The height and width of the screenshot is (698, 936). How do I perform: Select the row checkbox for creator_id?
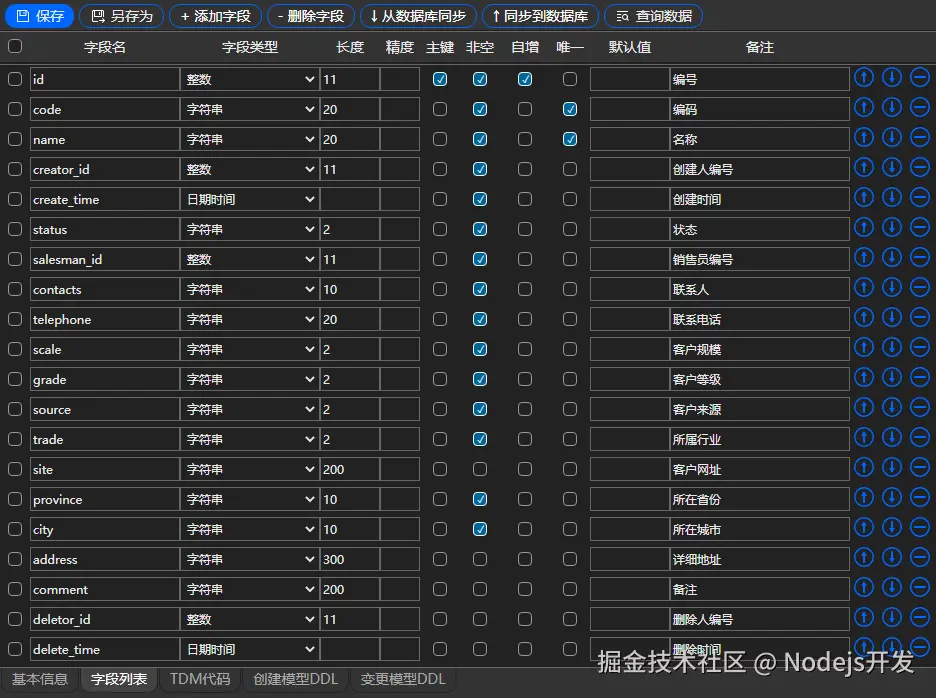(13, 168)
